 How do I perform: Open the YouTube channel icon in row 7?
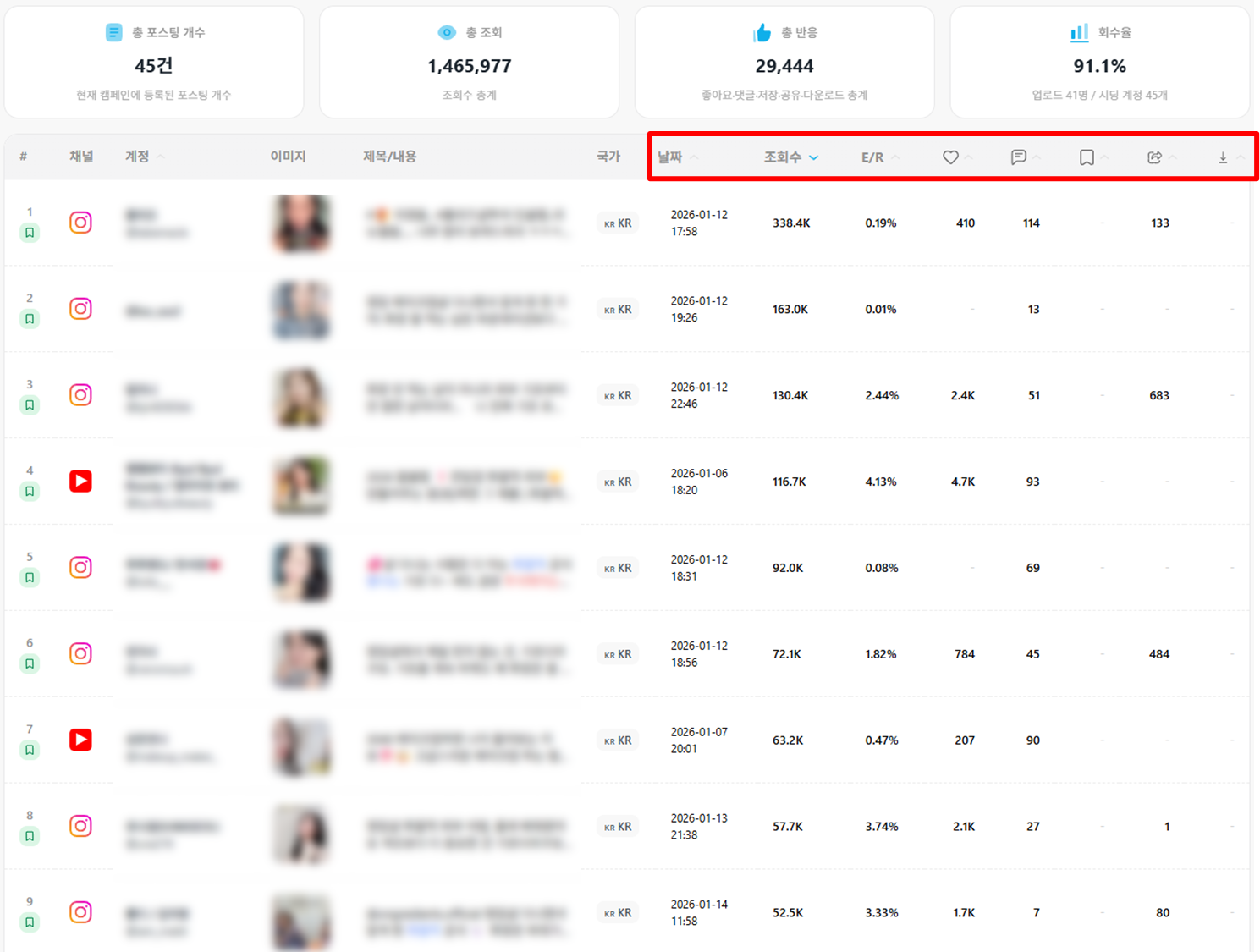(x=80, y=740)
